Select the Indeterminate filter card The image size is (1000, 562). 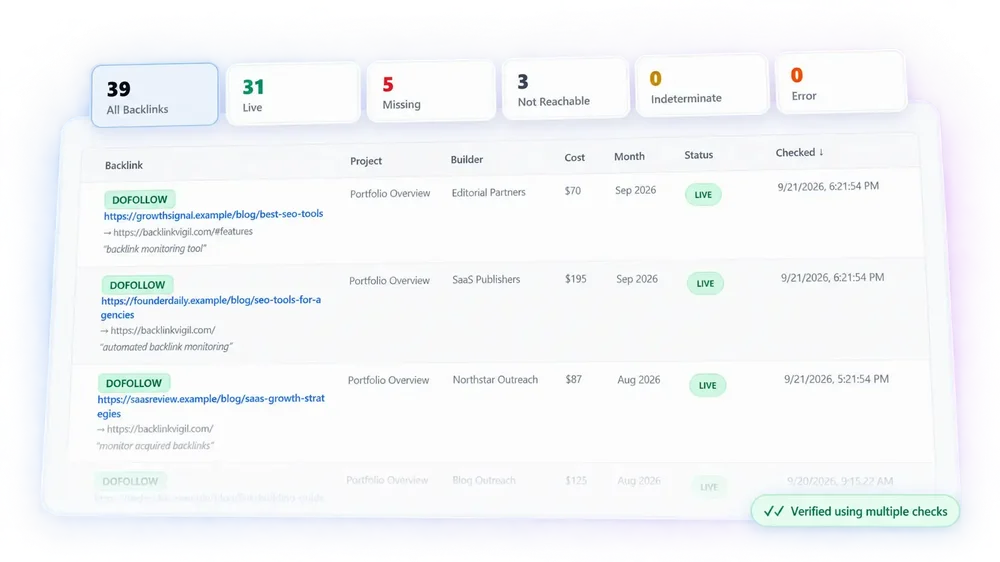pos(702,85)
